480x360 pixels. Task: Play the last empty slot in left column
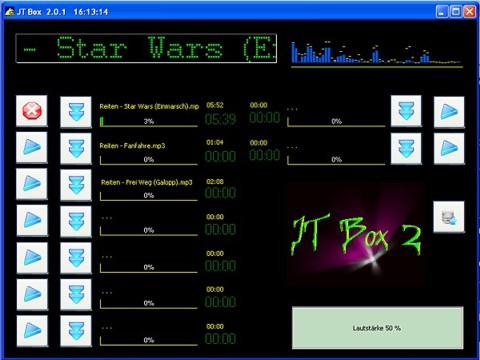(32, 331)
